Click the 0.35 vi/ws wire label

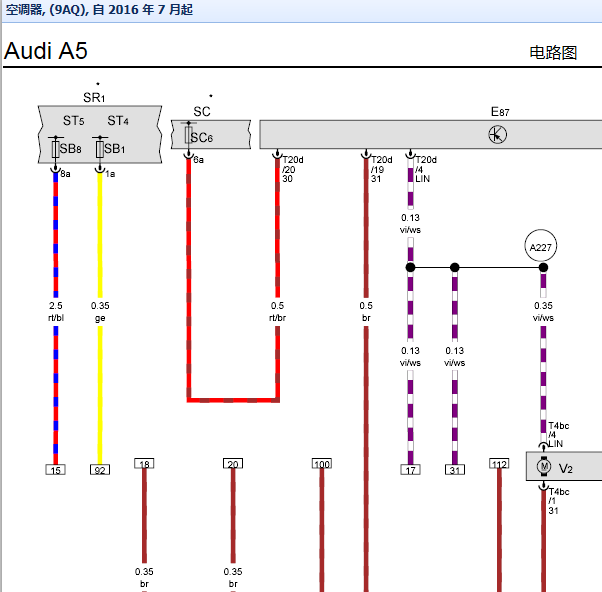point(543,312)
